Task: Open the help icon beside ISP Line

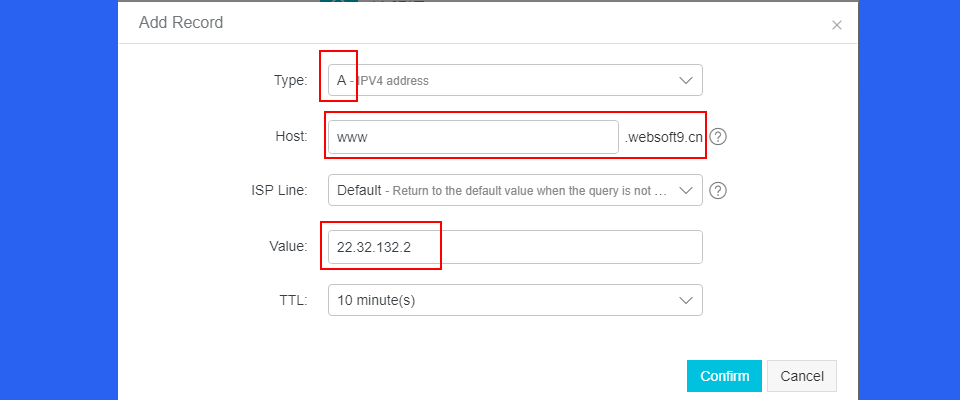Action: click(718, 191)
